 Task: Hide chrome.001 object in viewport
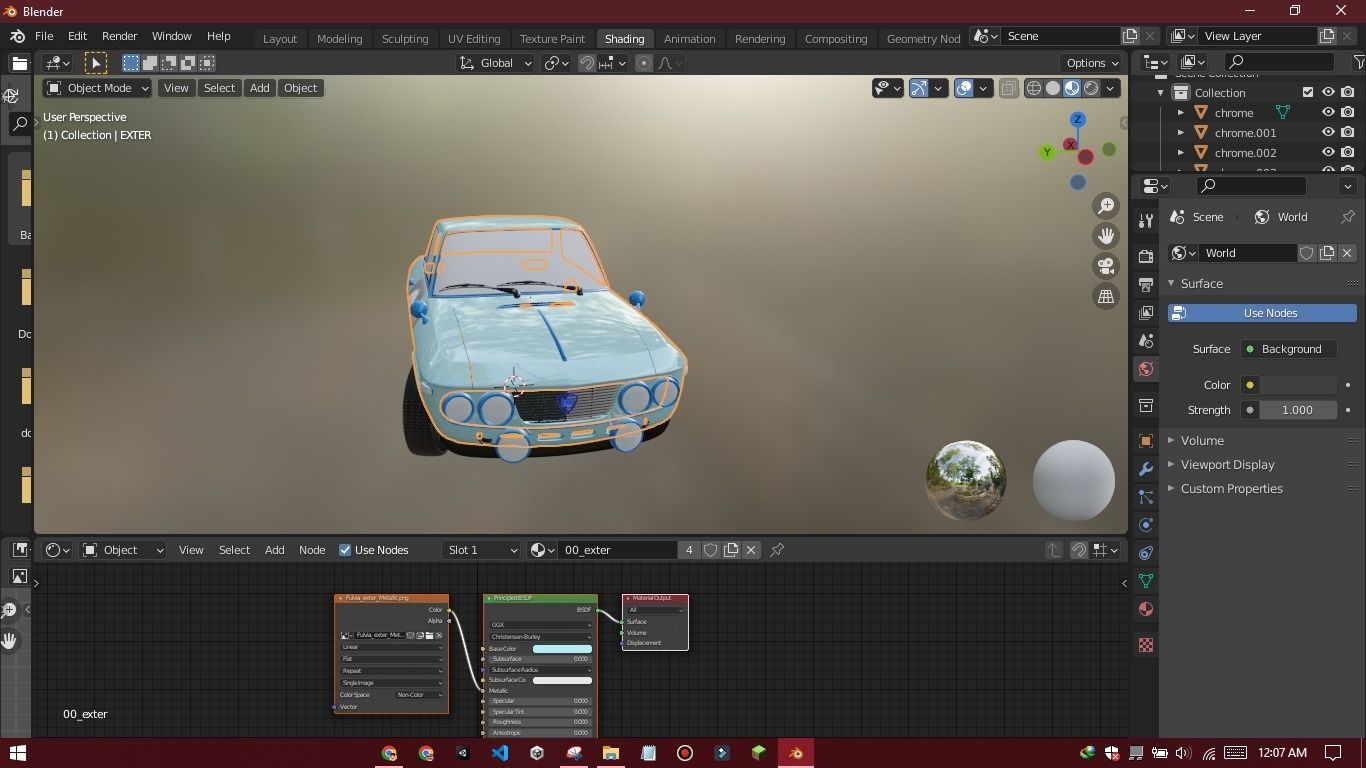(x=1328, y=133)
